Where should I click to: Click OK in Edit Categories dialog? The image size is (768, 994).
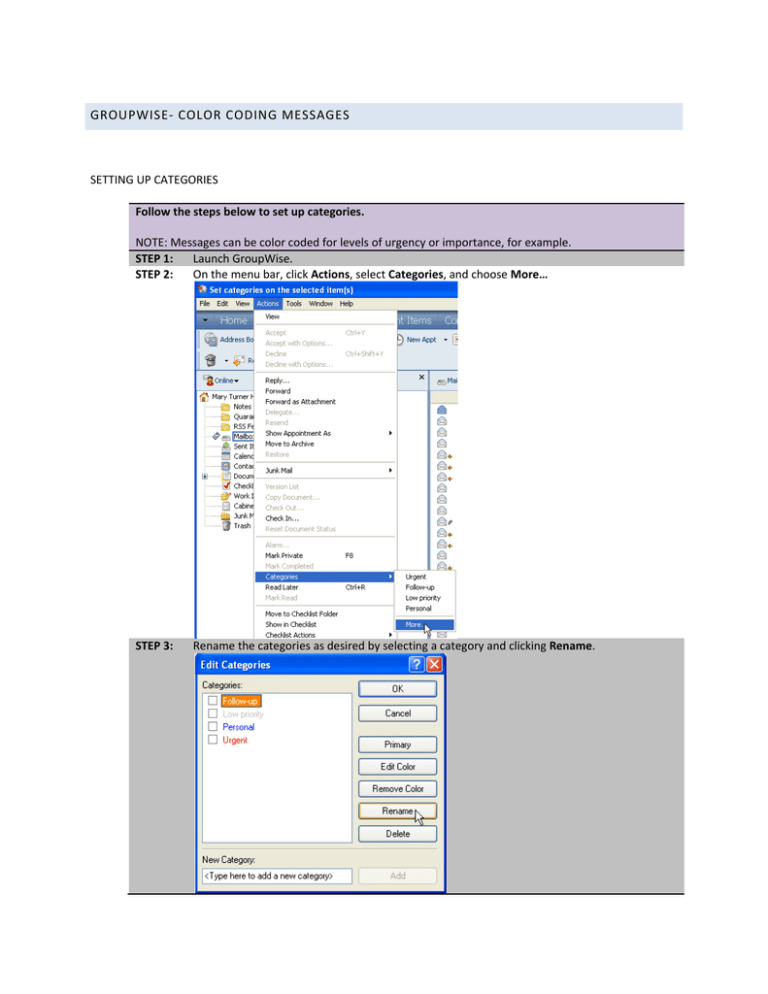[x=397, y=688]
